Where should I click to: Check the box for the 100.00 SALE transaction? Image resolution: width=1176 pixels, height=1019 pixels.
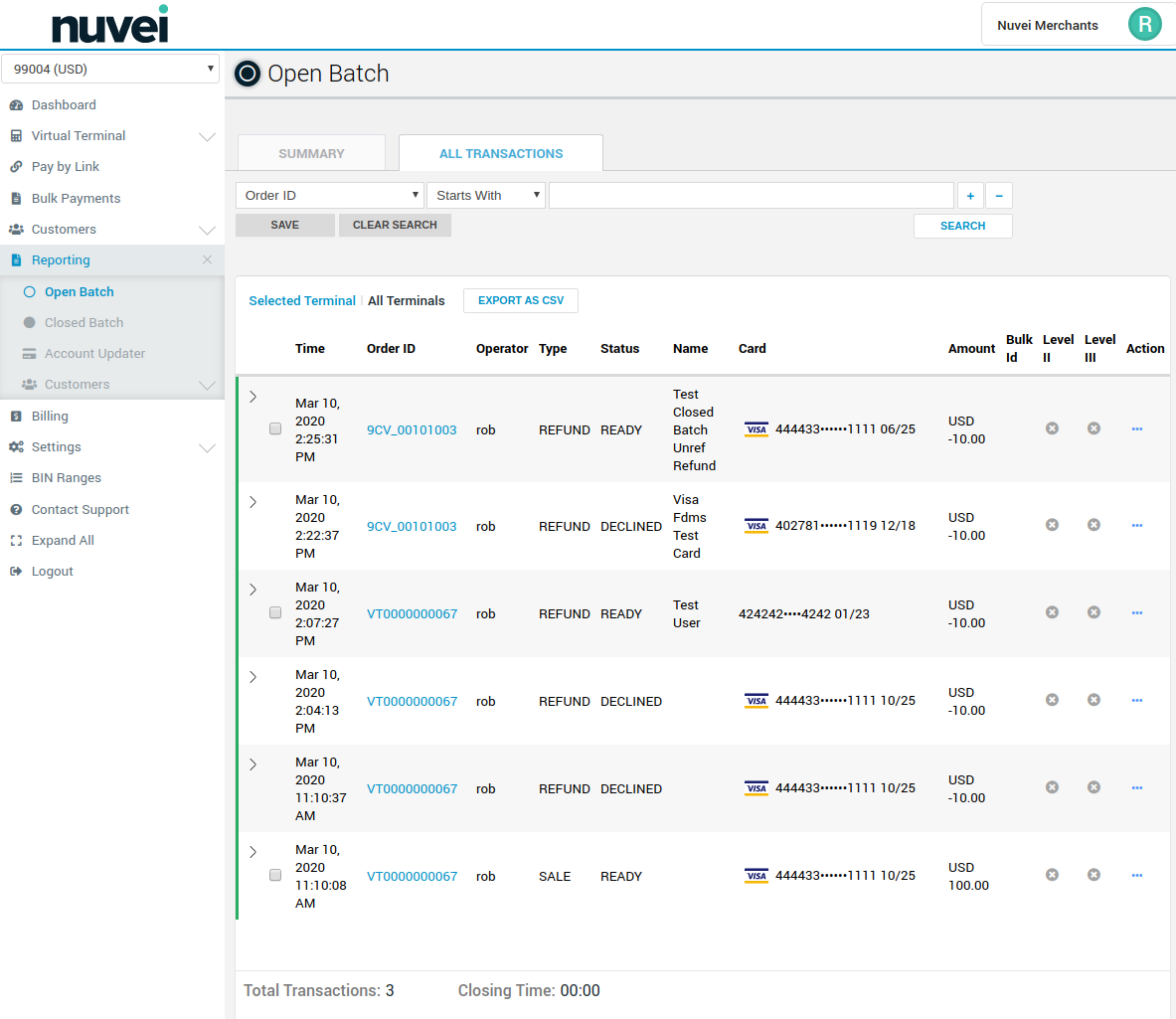pyautogui.click(x=275, y=876)
